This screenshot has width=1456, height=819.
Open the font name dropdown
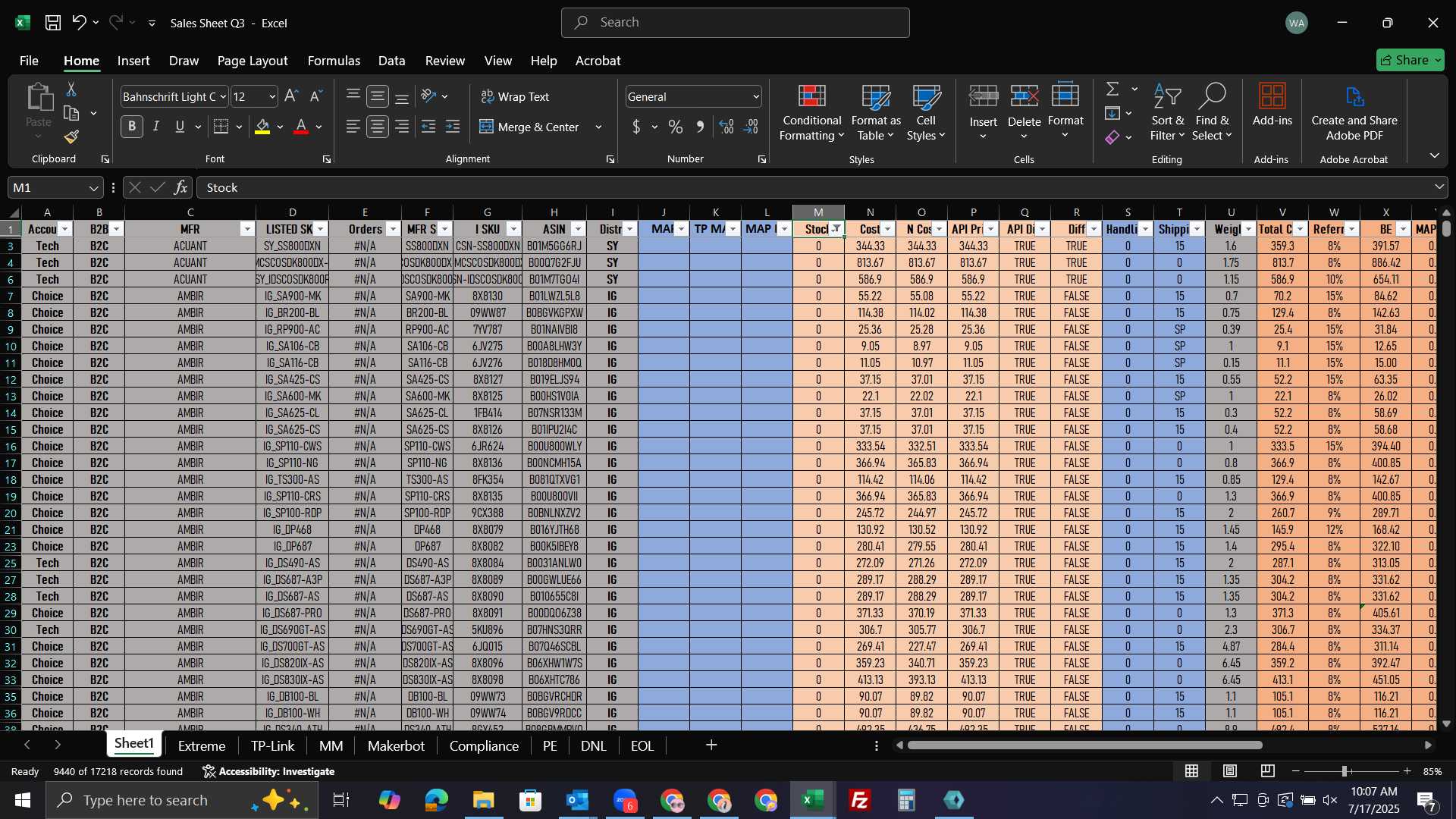point(223,97)
